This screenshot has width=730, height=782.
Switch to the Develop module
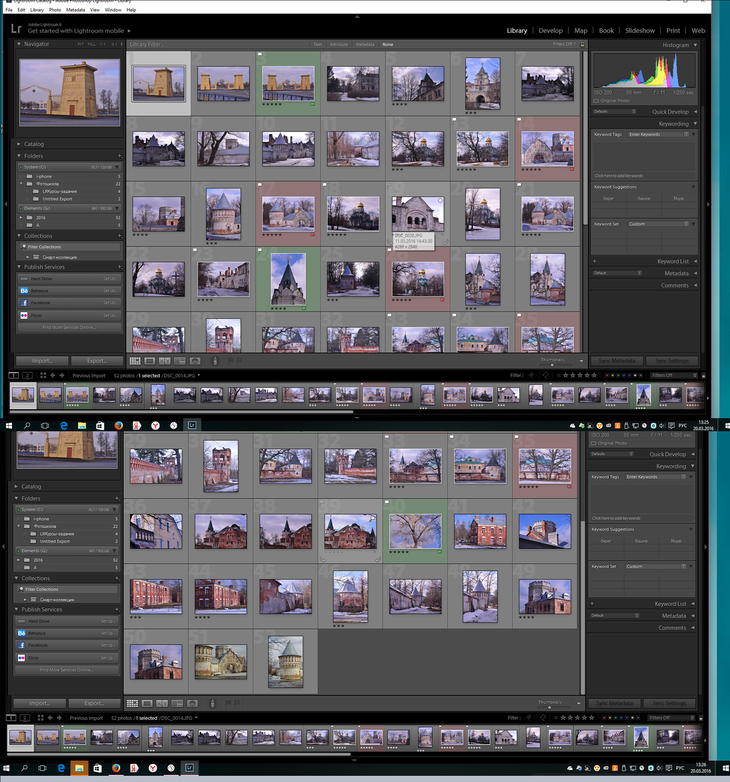(550, 30)
